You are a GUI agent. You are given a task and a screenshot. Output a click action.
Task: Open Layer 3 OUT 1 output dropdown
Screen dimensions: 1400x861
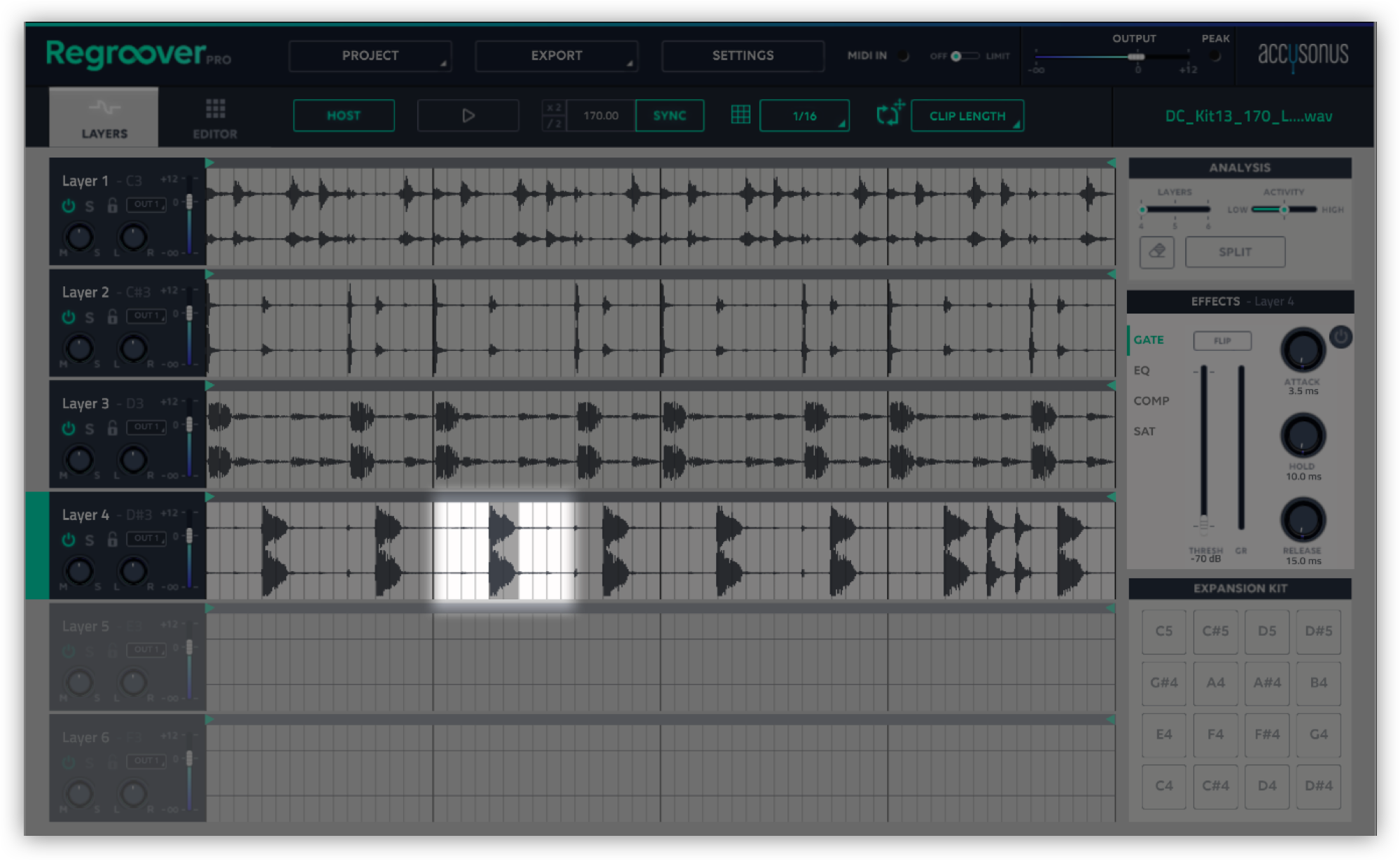(146, 426)
